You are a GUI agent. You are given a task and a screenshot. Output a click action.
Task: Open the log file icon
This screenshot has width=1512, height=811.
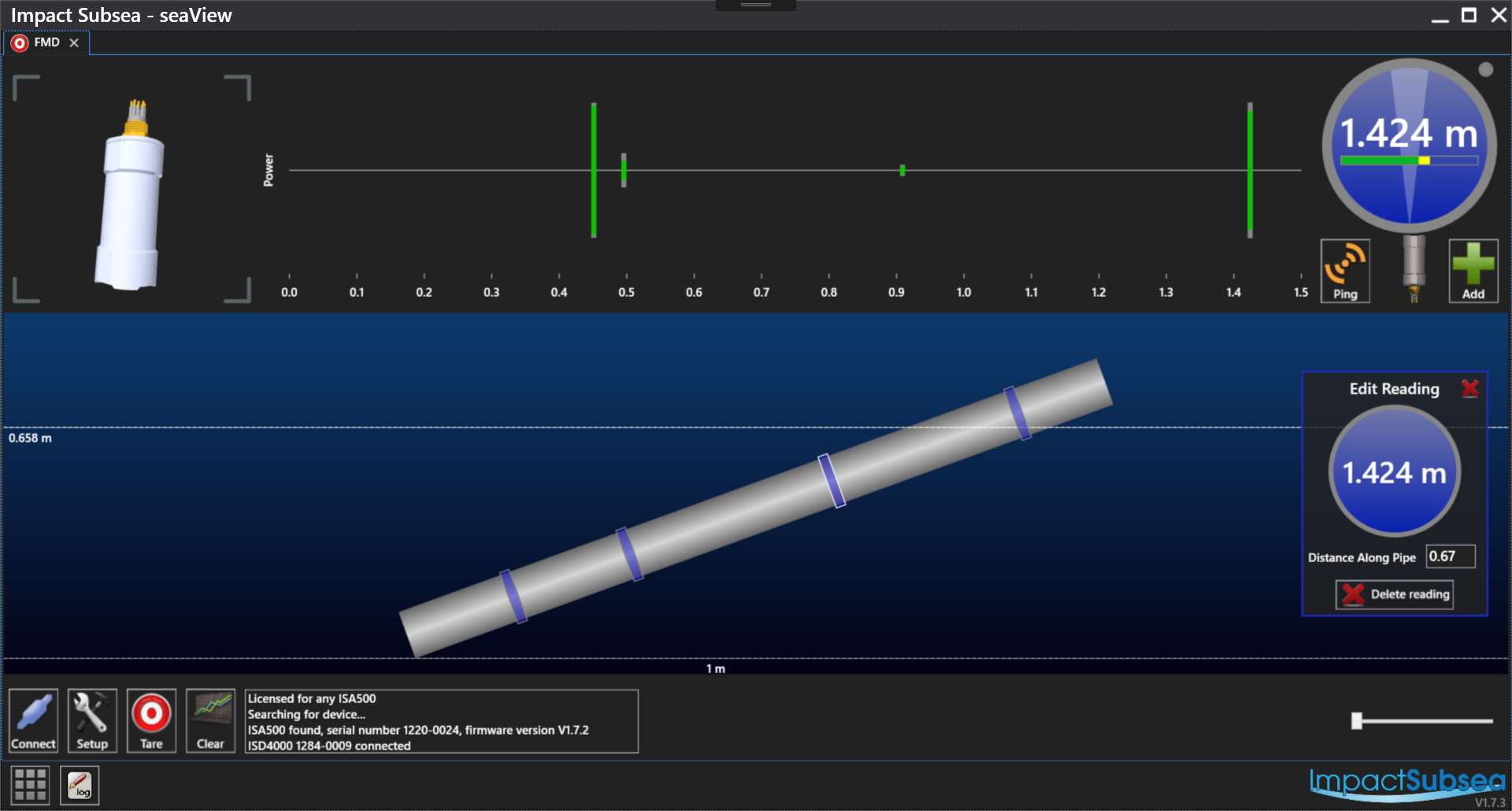pos(80,785)
